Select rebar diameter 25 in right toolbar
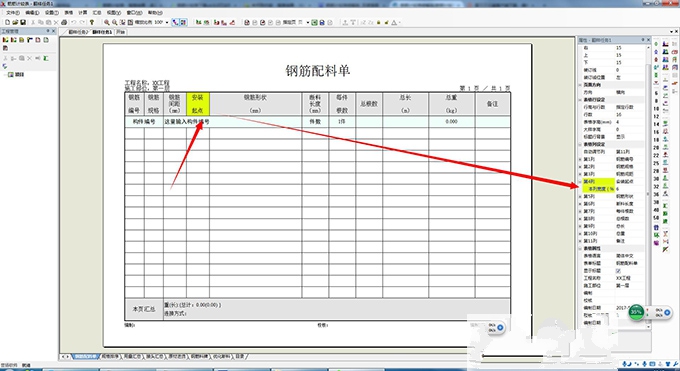 click(x=656, y=163)
